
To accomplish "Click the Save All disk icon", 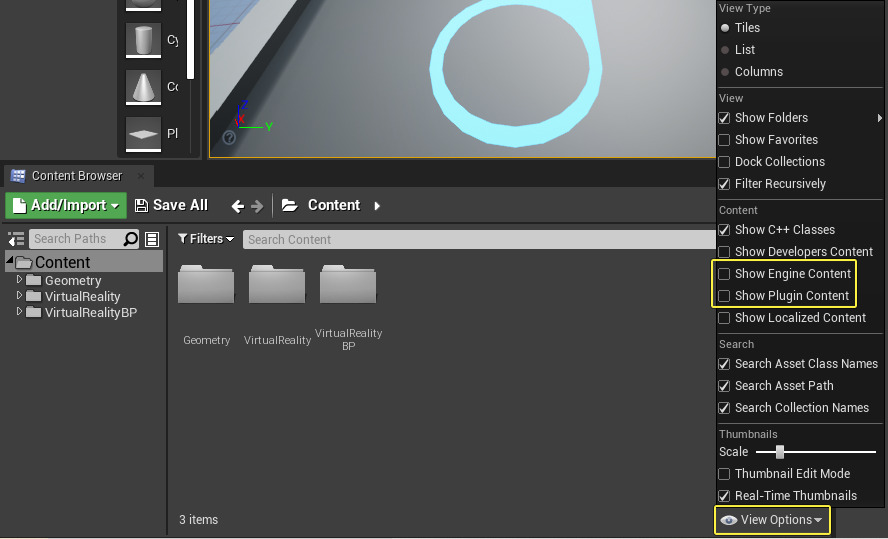I will click(141, 206).
